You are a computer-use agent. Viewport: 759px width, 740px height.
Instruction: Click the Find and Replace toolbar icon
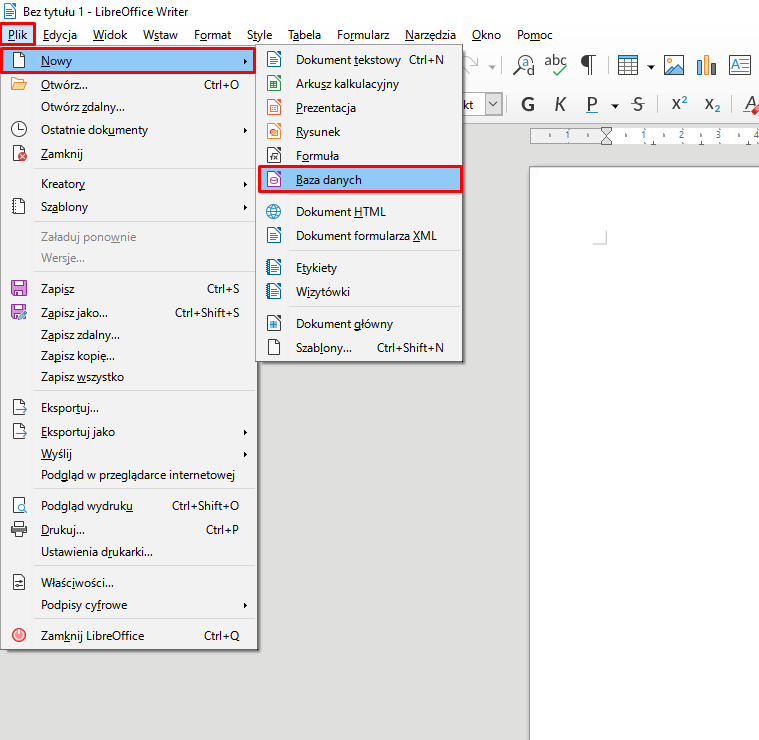coord(524,65)
